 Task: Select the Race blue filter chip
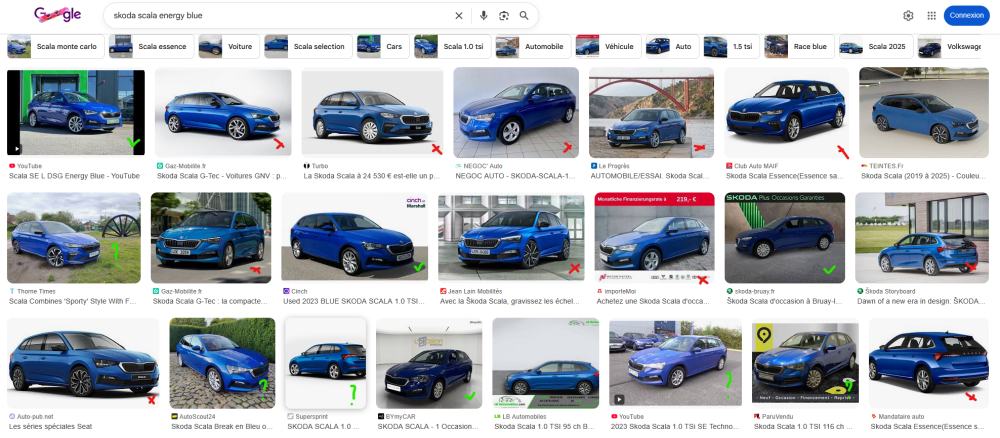[799, 47]
